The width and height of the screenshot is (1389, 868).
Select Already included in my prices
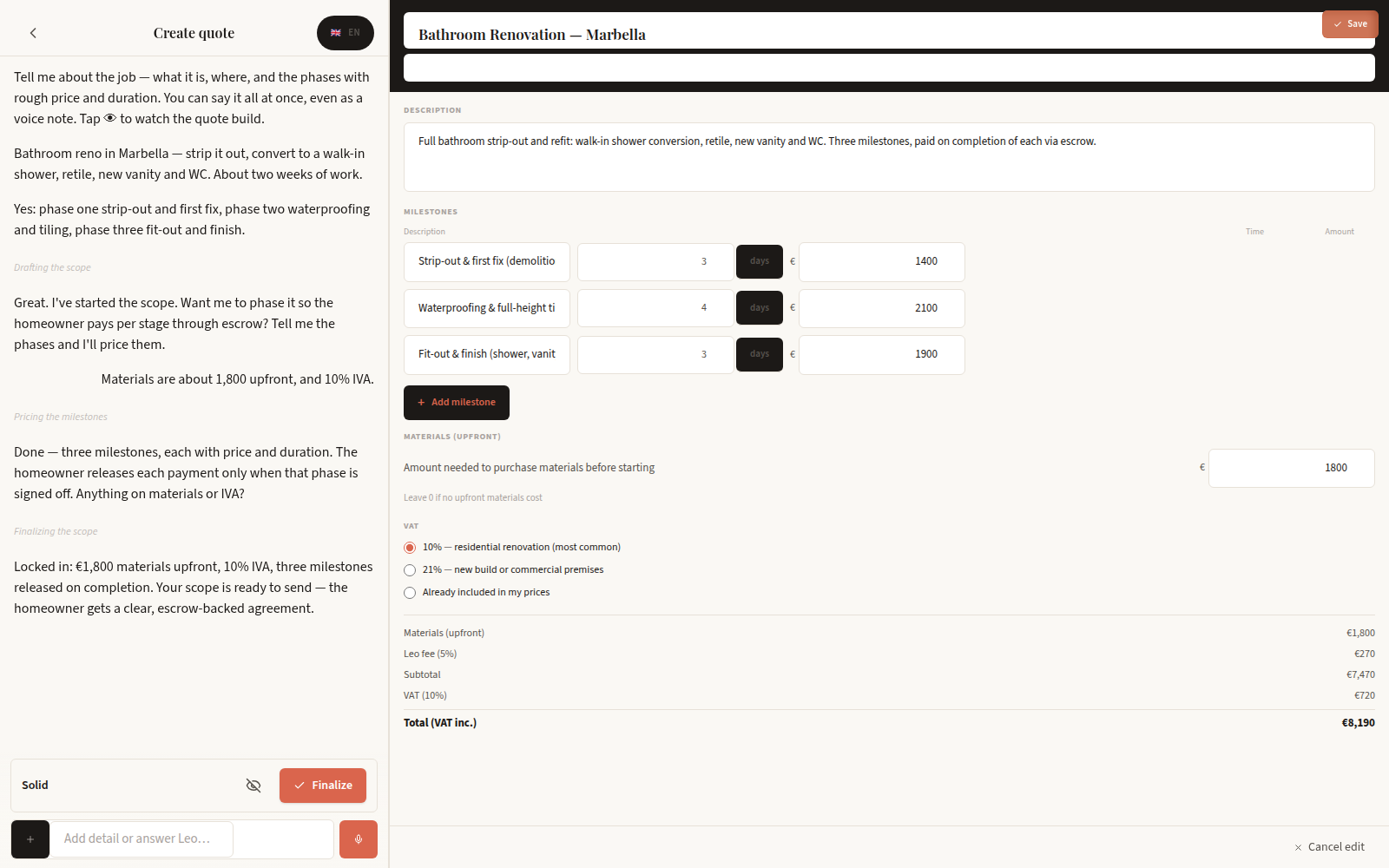click(x=410, y=593)
